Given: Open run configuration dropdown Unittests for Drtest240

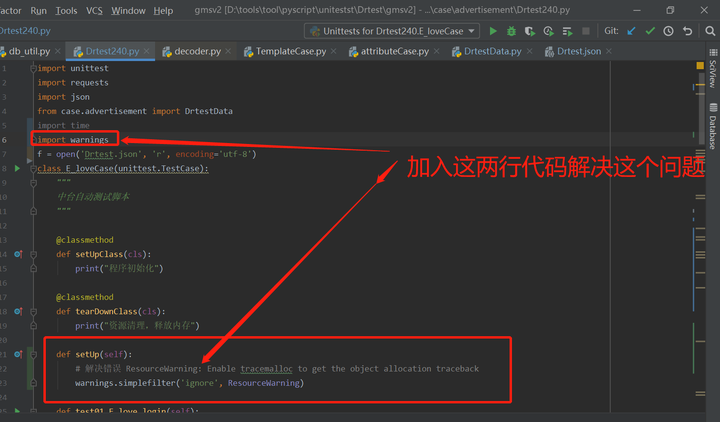Looking at the screenshot, I should (x=392, y=31).
